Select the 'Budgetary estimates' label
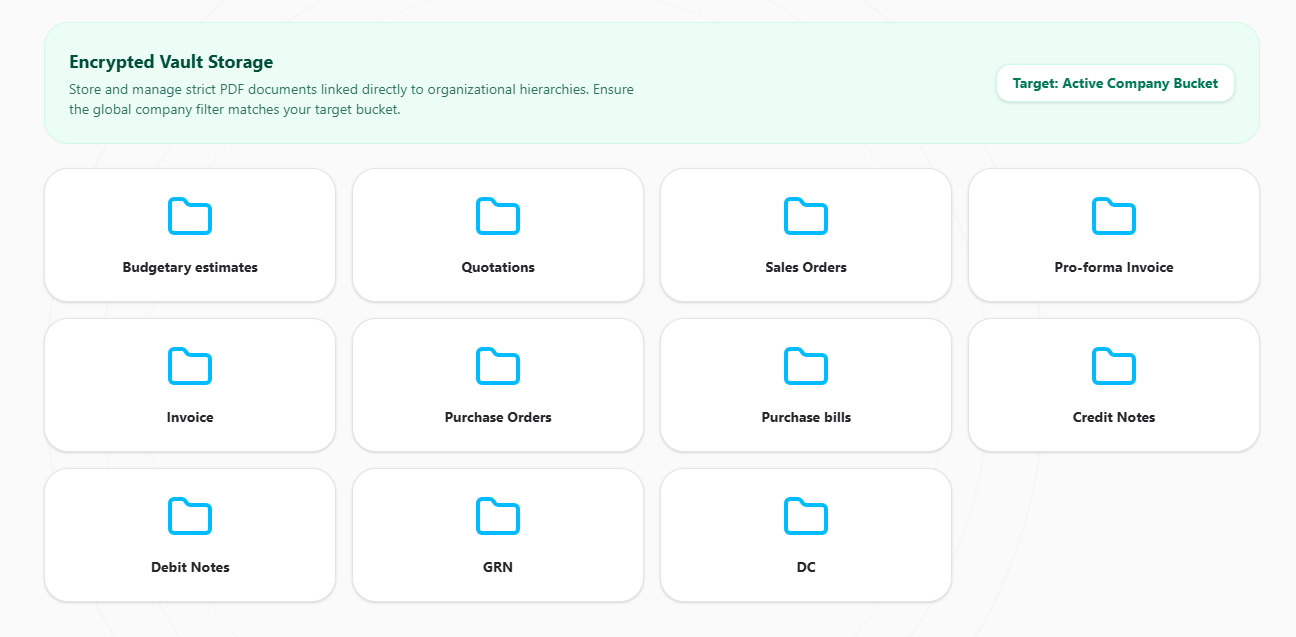Viewport: 1296px width, 637px height. click(190, 267)
